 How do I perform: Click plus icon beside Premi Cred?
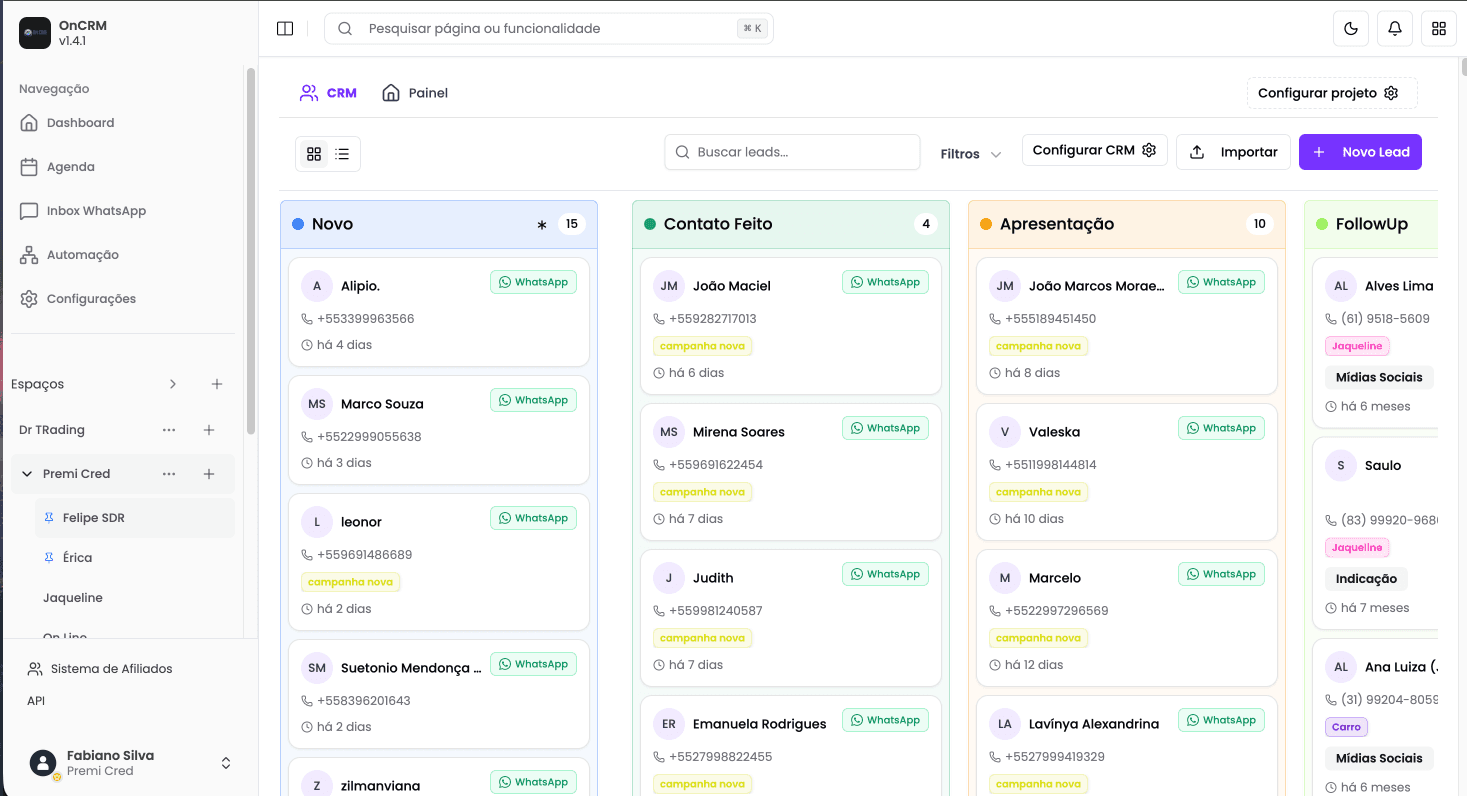[x=209, y=474]
